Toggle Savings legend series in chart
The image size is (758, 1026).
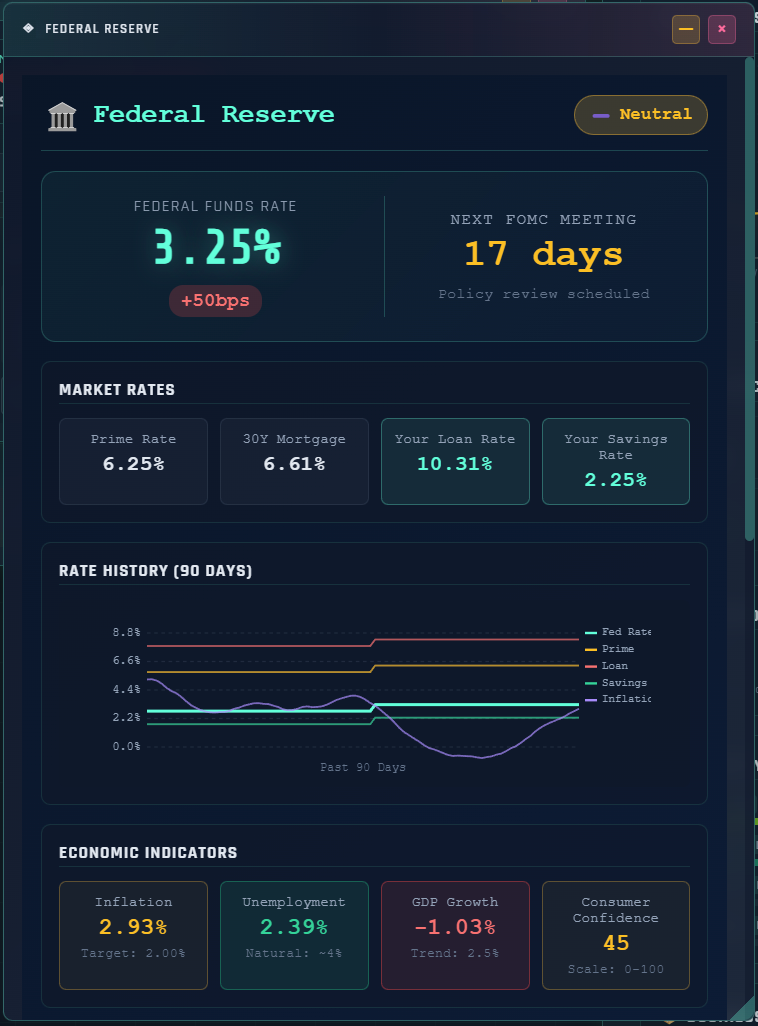616,683
